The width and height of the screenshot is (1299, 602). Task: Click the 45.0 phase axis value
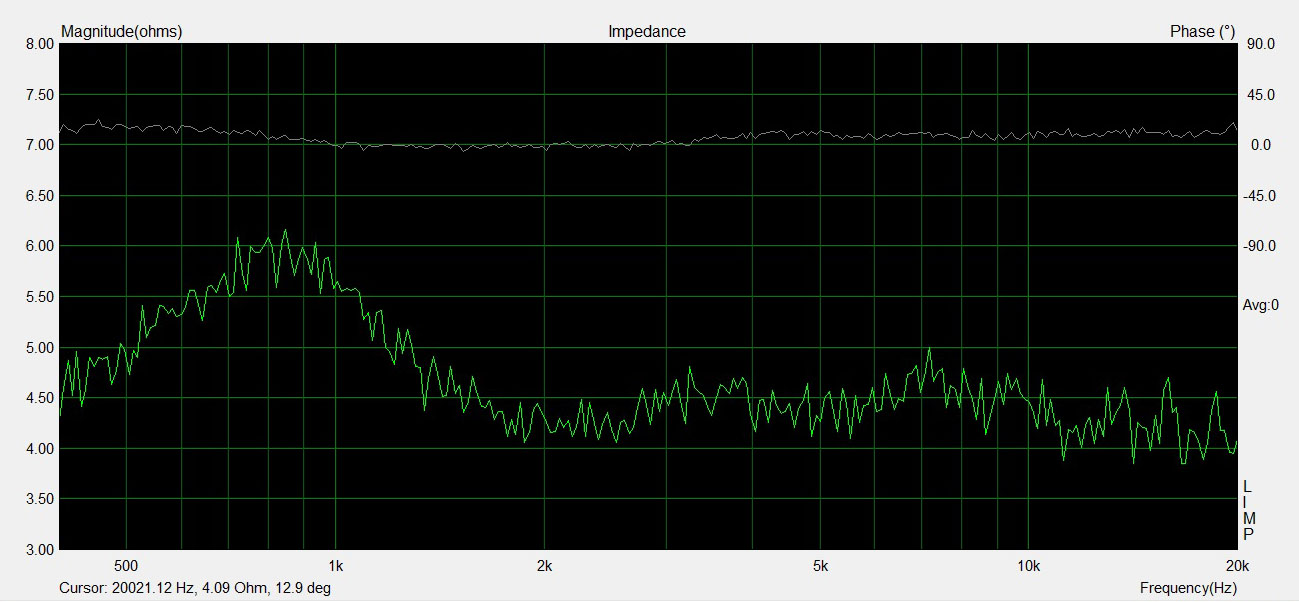tap(1260, 95)
